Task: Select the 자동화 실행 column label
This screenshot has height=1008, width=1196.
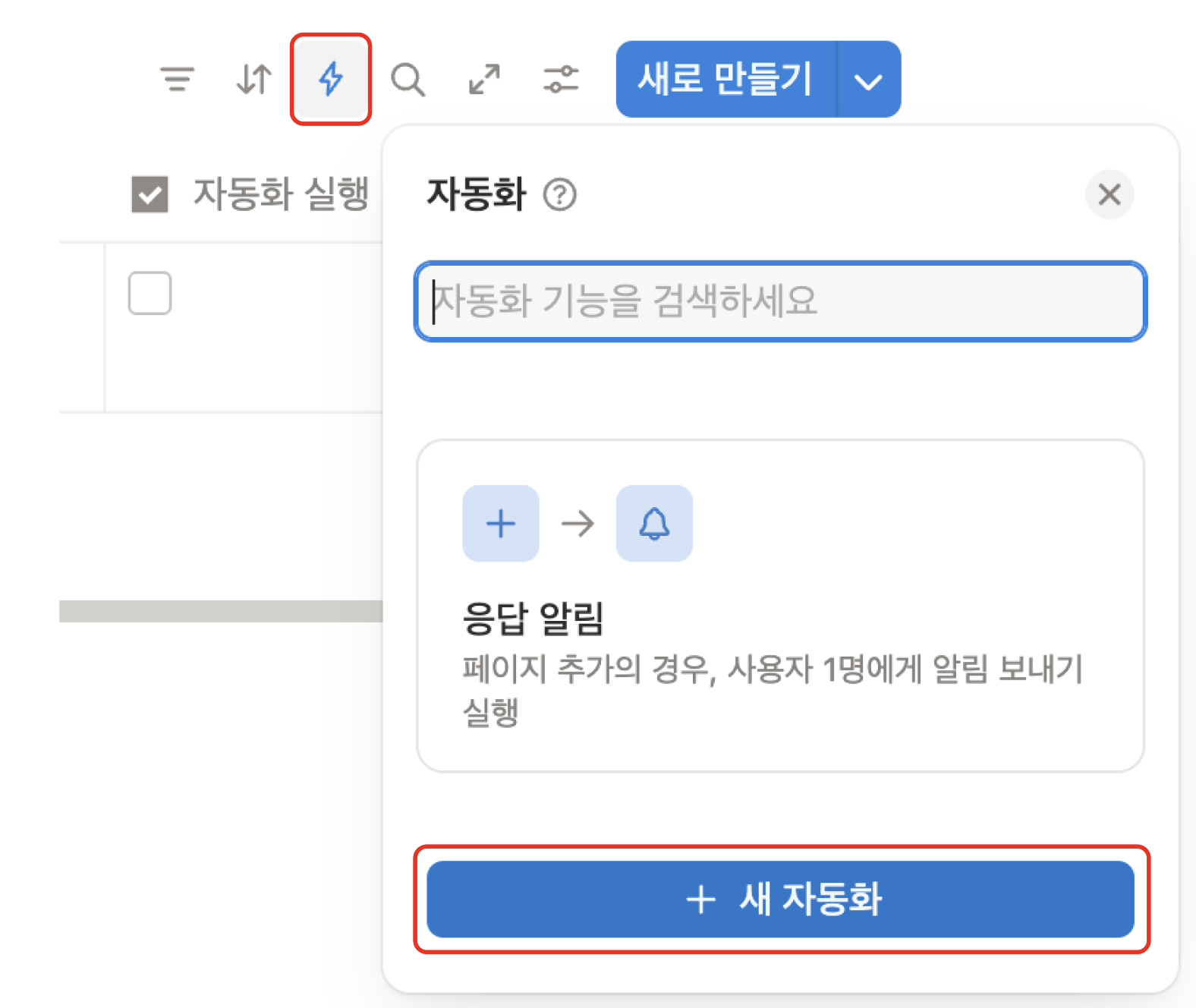Action: coord(282,195)
